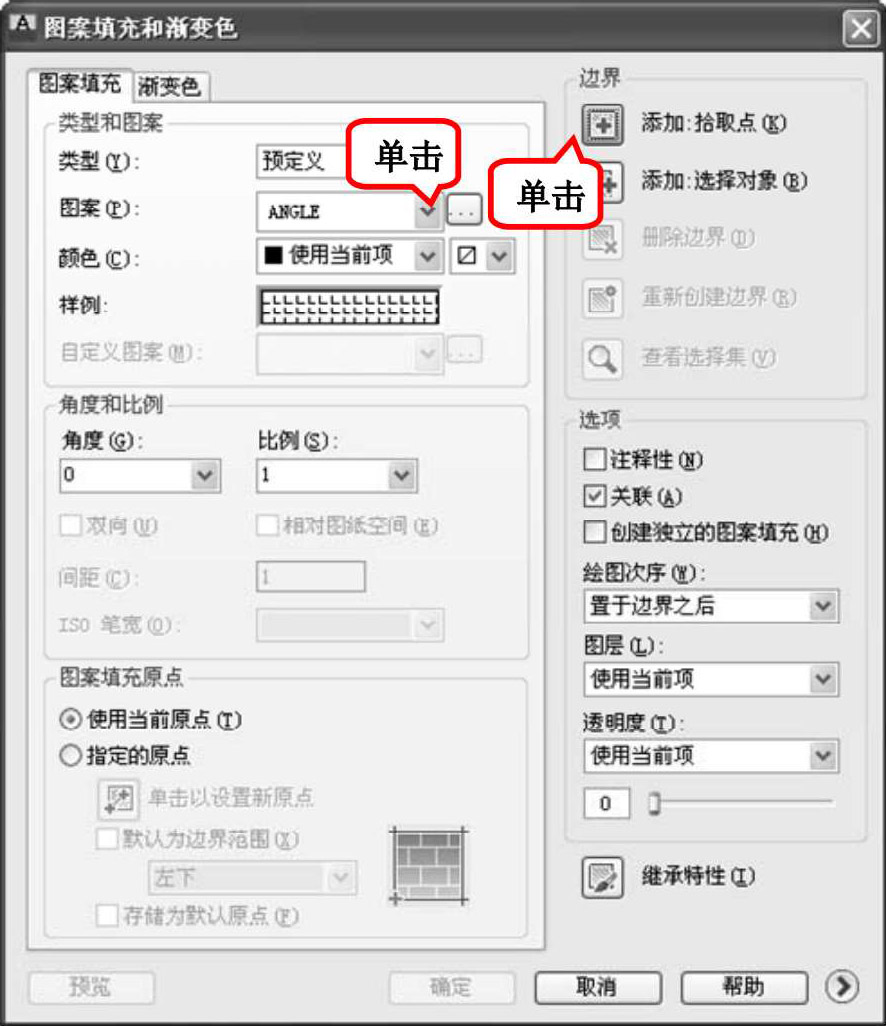Switch to the Gradient (渐变色) tab

[x=170, y=87]
